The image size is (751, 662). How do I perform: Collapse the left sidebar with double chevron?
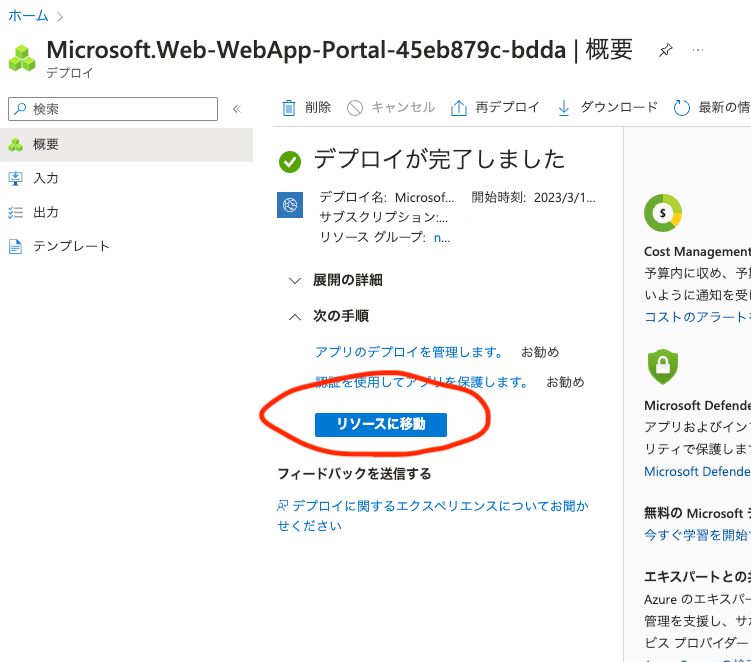pyautogui.click(x=237, y=109)
